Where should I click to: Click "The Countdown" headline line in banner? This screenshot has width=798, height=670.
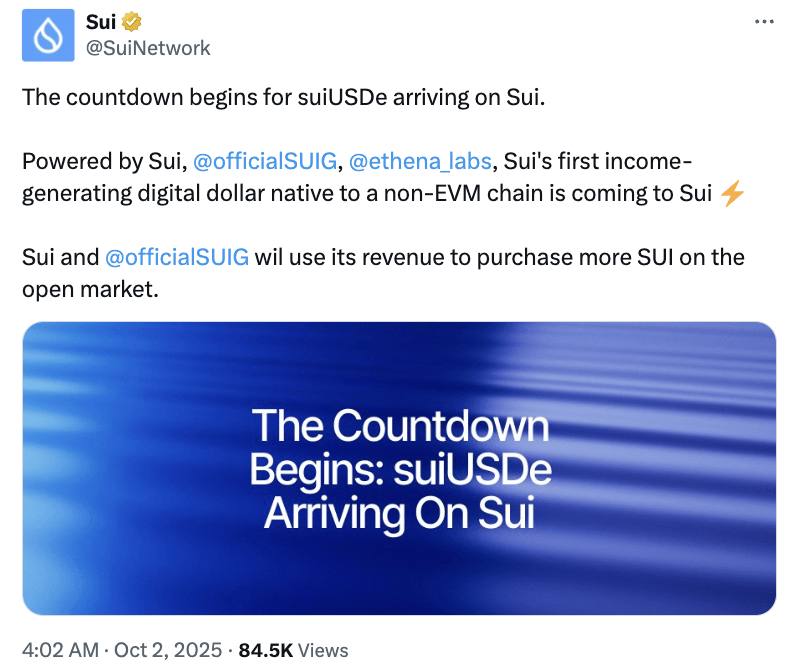(x=399, y=426)
